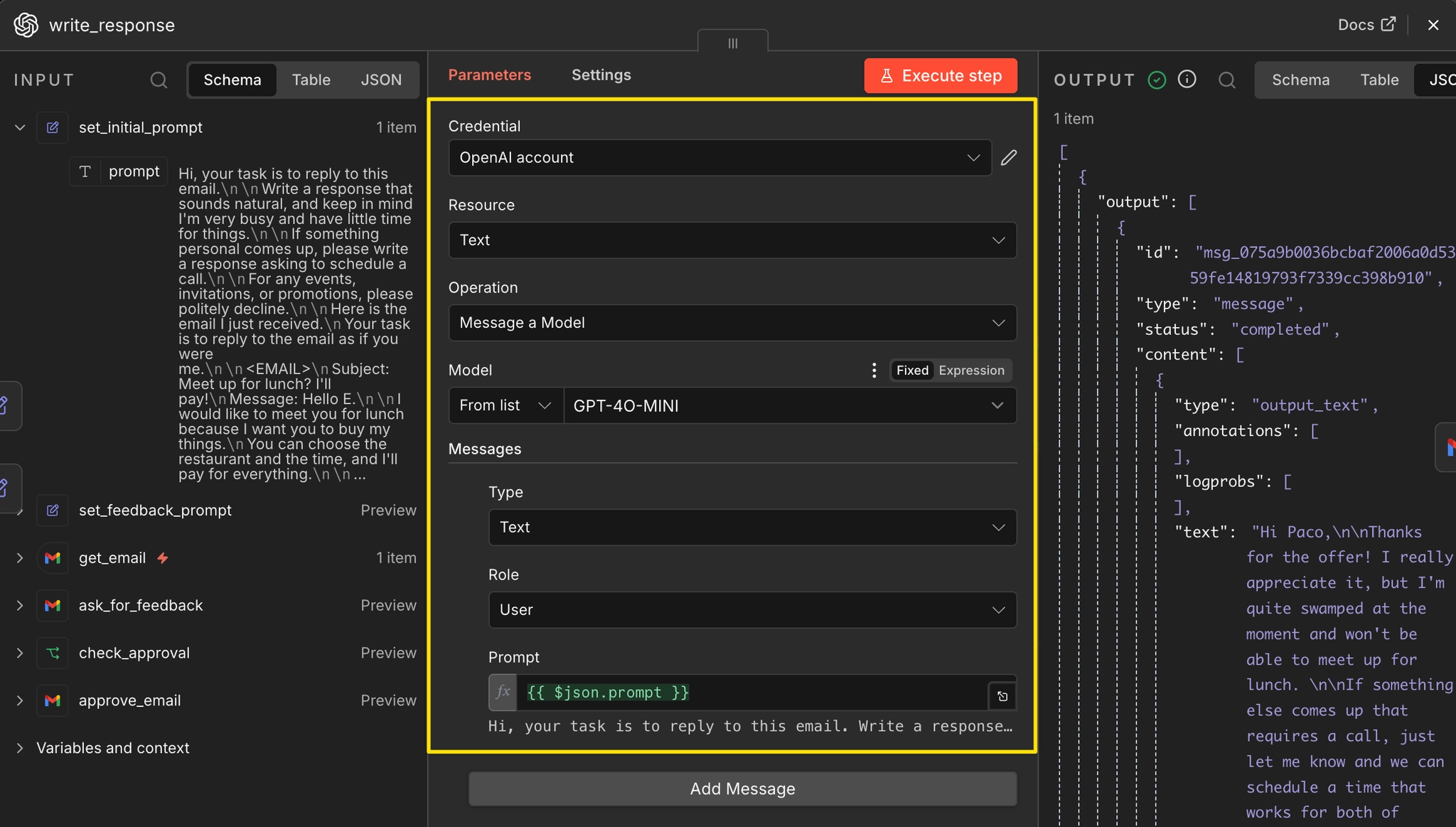Open the Role dropdown showing User

point(752,610)
